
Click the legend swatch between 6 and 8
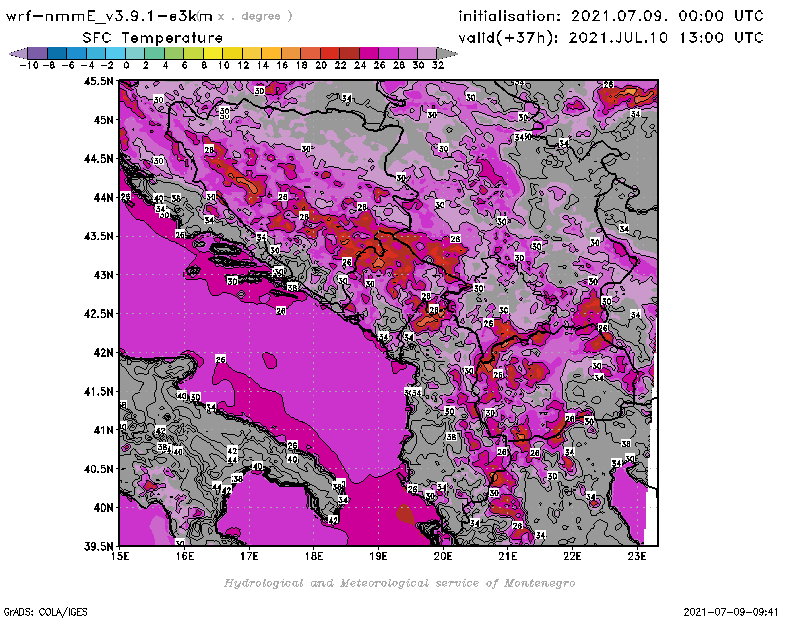coord(193,53)
